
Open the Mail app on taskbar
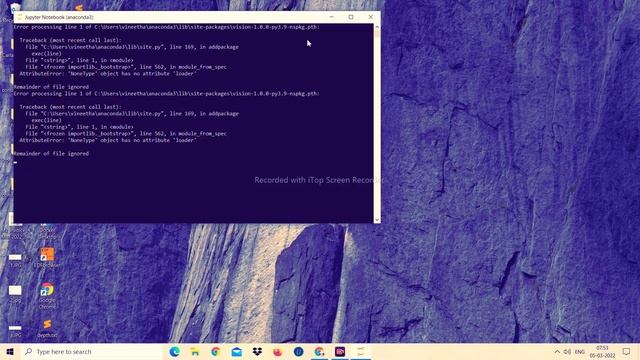click(x=236, y=351)
